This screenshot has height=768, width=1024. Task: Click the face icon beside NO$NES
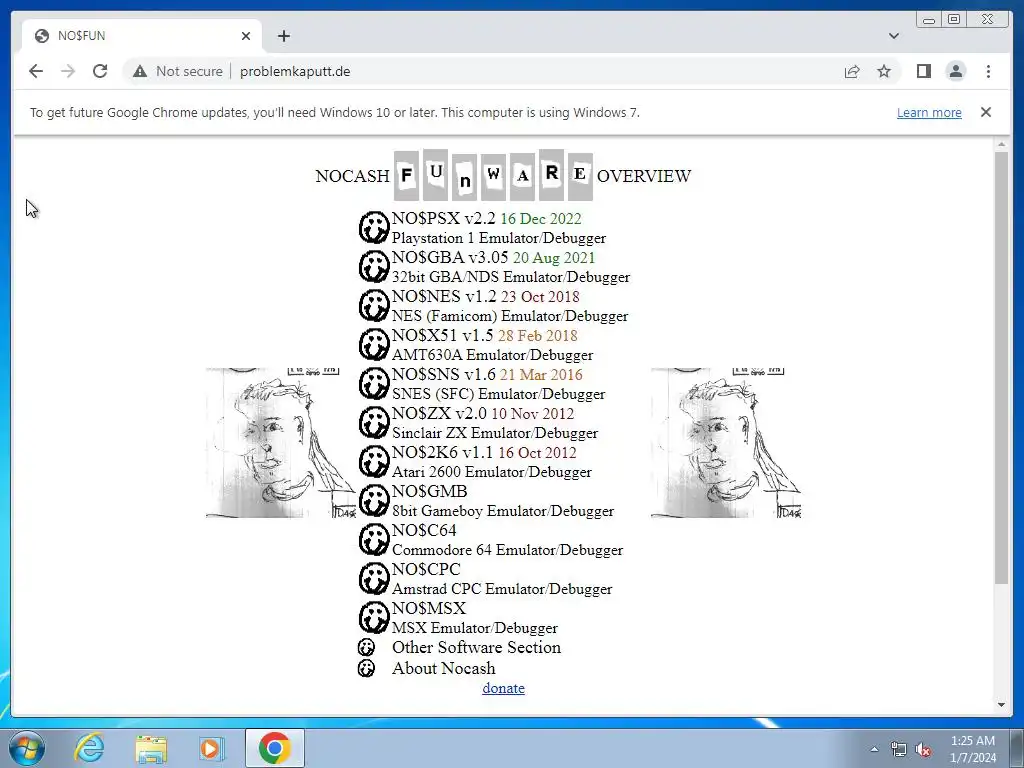[374, 306]
